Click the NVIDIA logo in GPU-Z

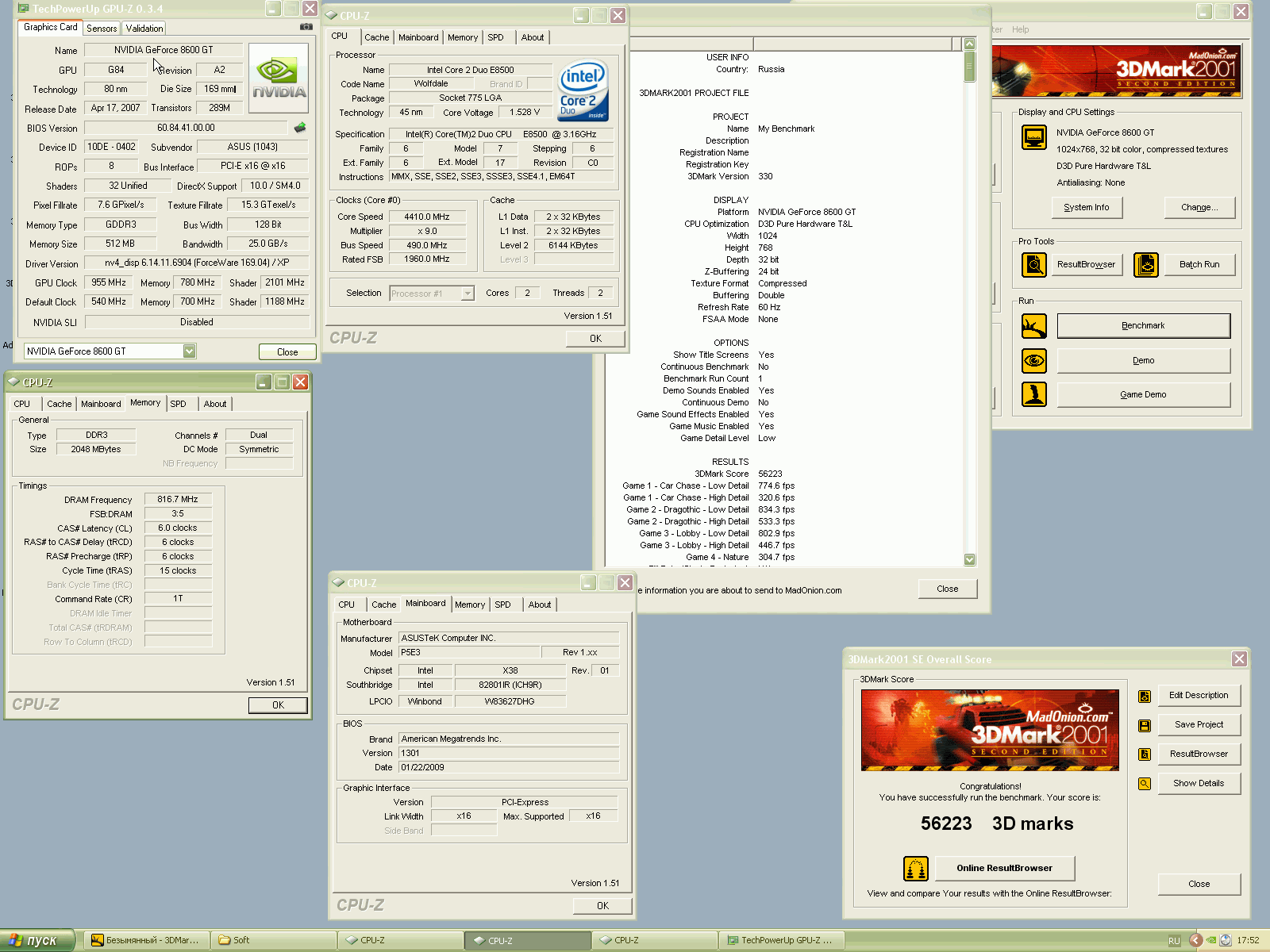pyautogui.click(x=279, y=79)
